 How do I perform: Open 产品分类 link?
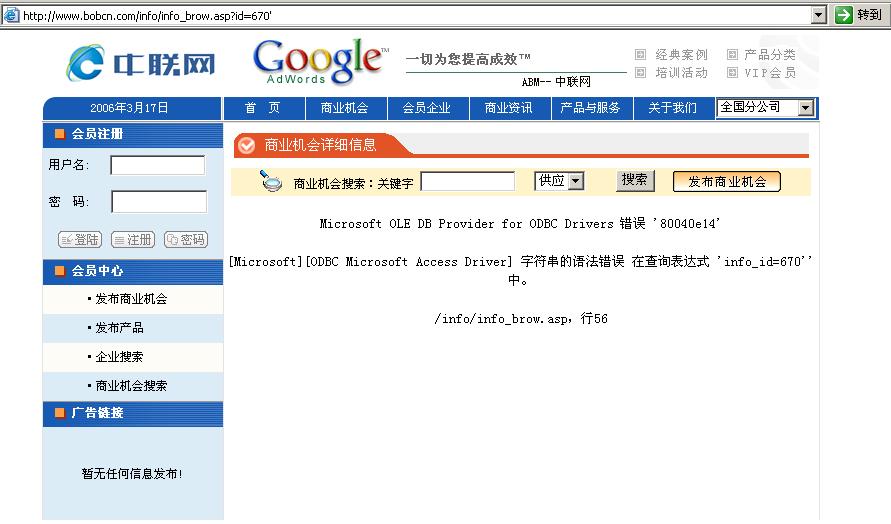coord(770,55)
